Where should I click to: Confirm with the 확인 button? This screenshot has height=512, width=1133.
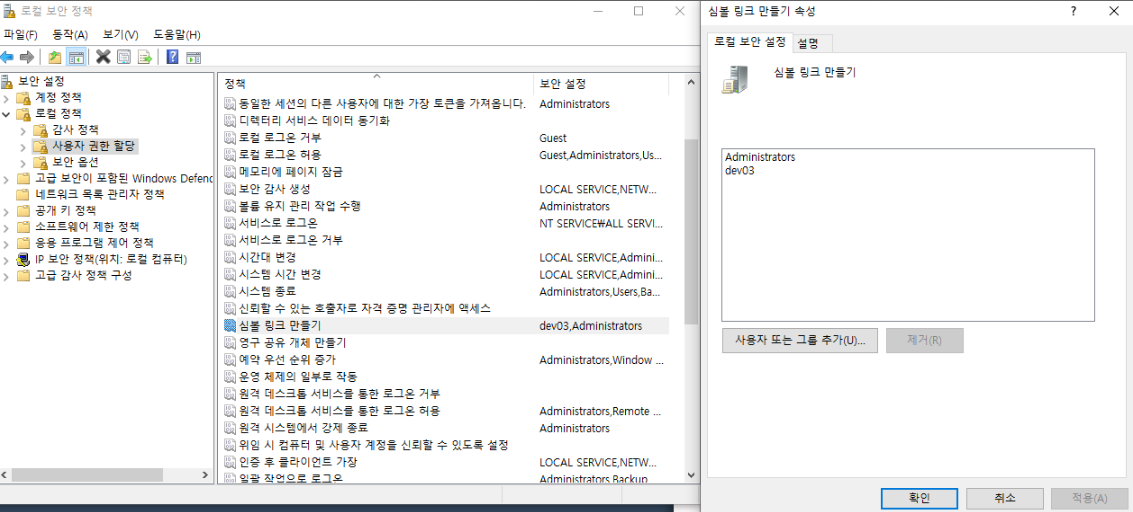coord(919,498)
